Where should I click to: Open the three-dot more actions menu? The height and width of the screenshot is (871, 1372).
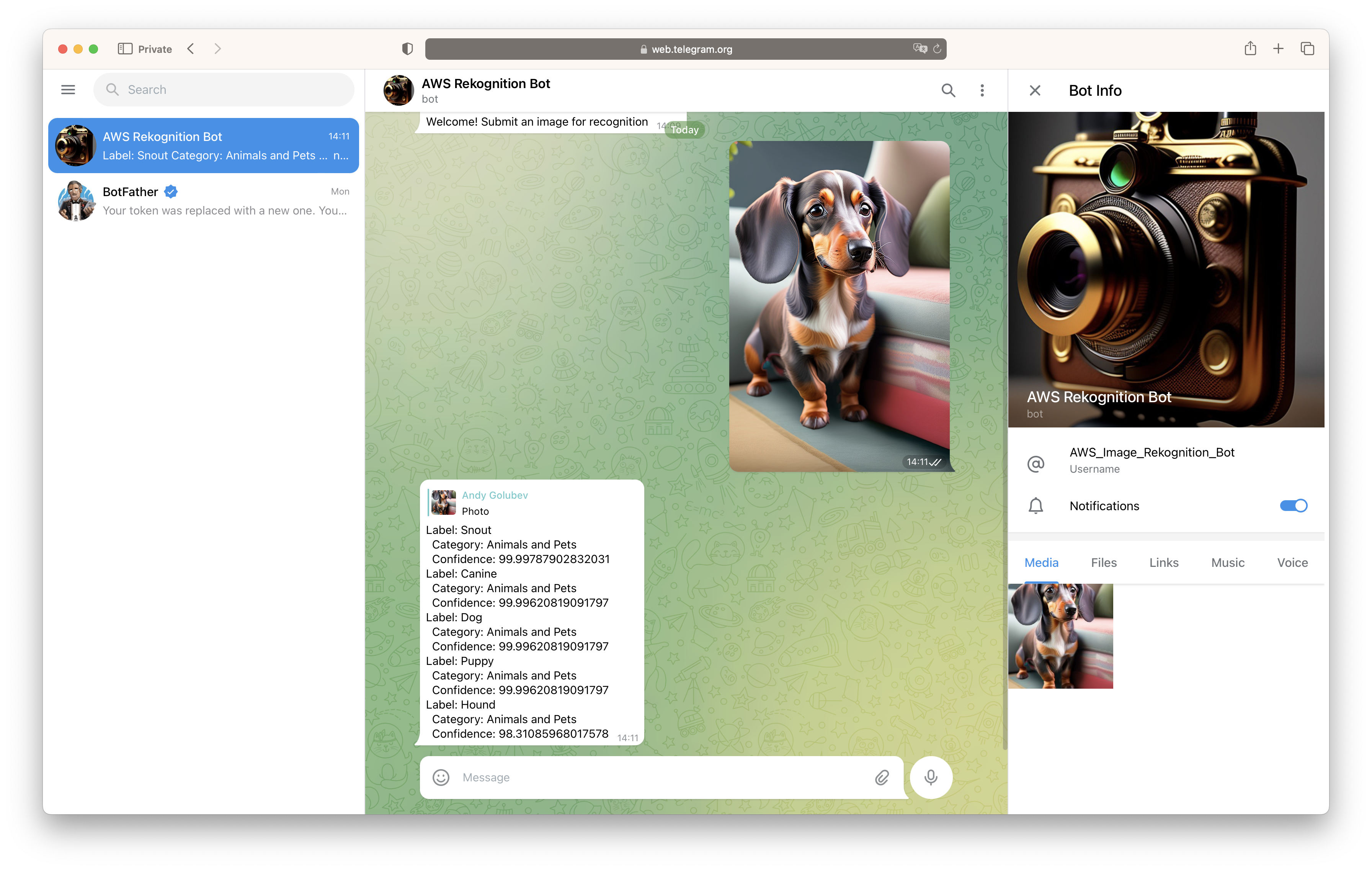coord(982,90)
